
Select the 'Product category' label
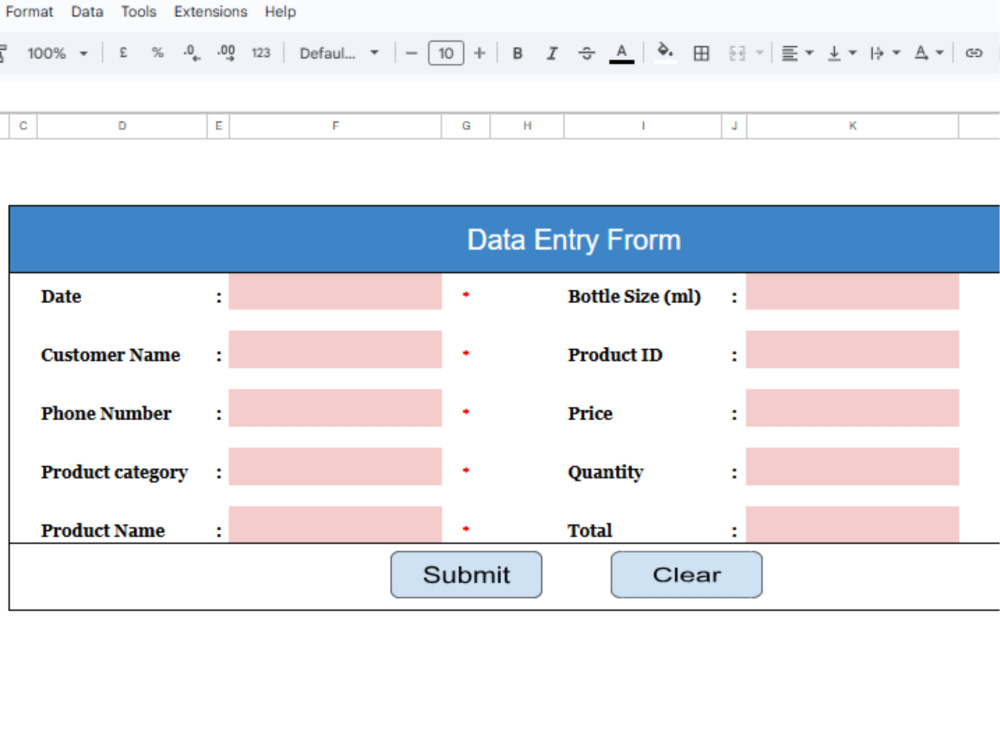tap(114, 473)
